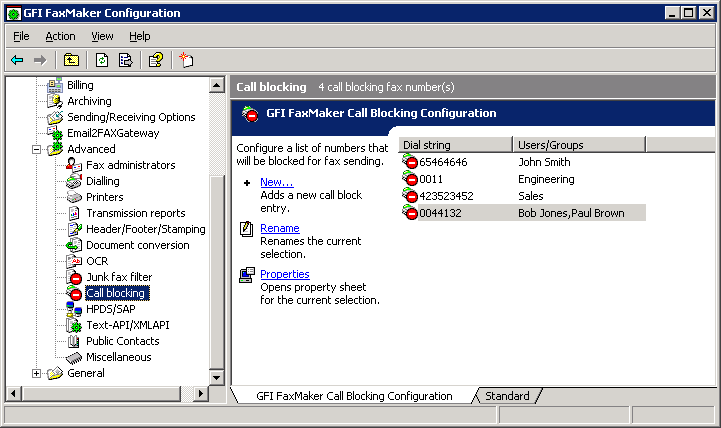721x428 pixels.
Task: Select the Dialling node icon
Action: tap(74, 181)
